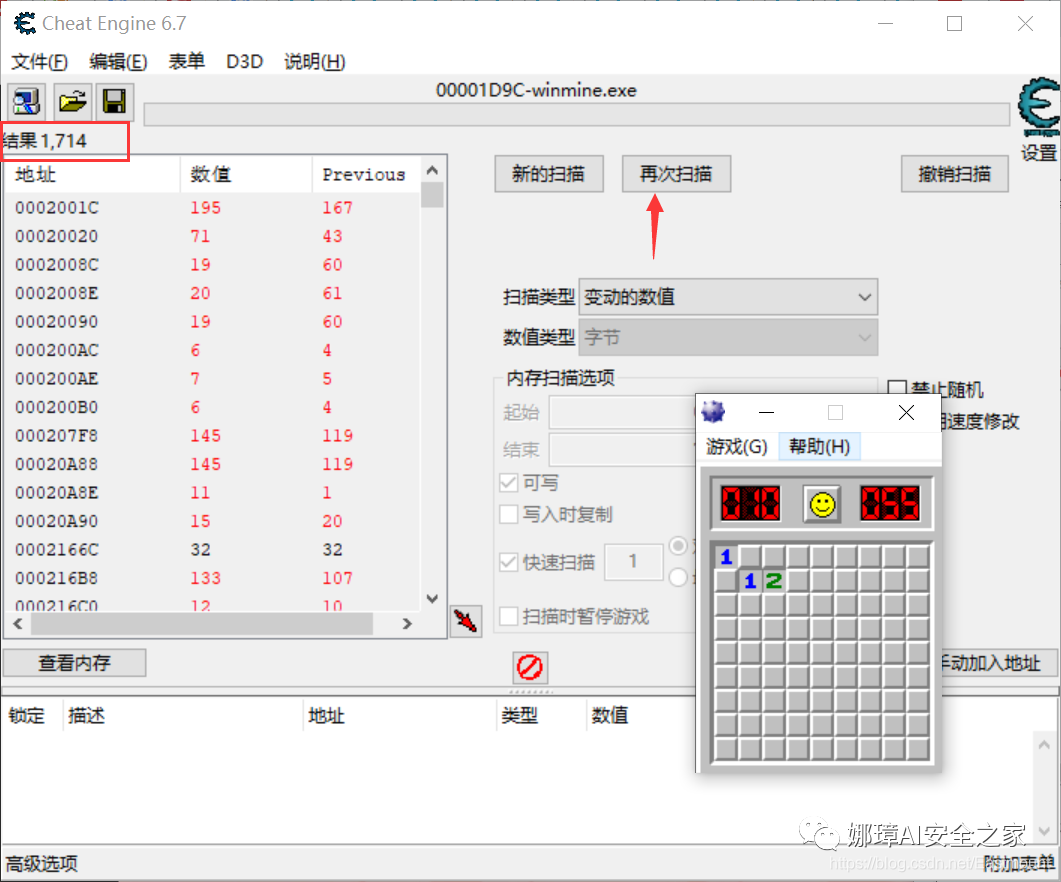Open the 文件(F) menu

pyautogui.click(x=39, y=62)
